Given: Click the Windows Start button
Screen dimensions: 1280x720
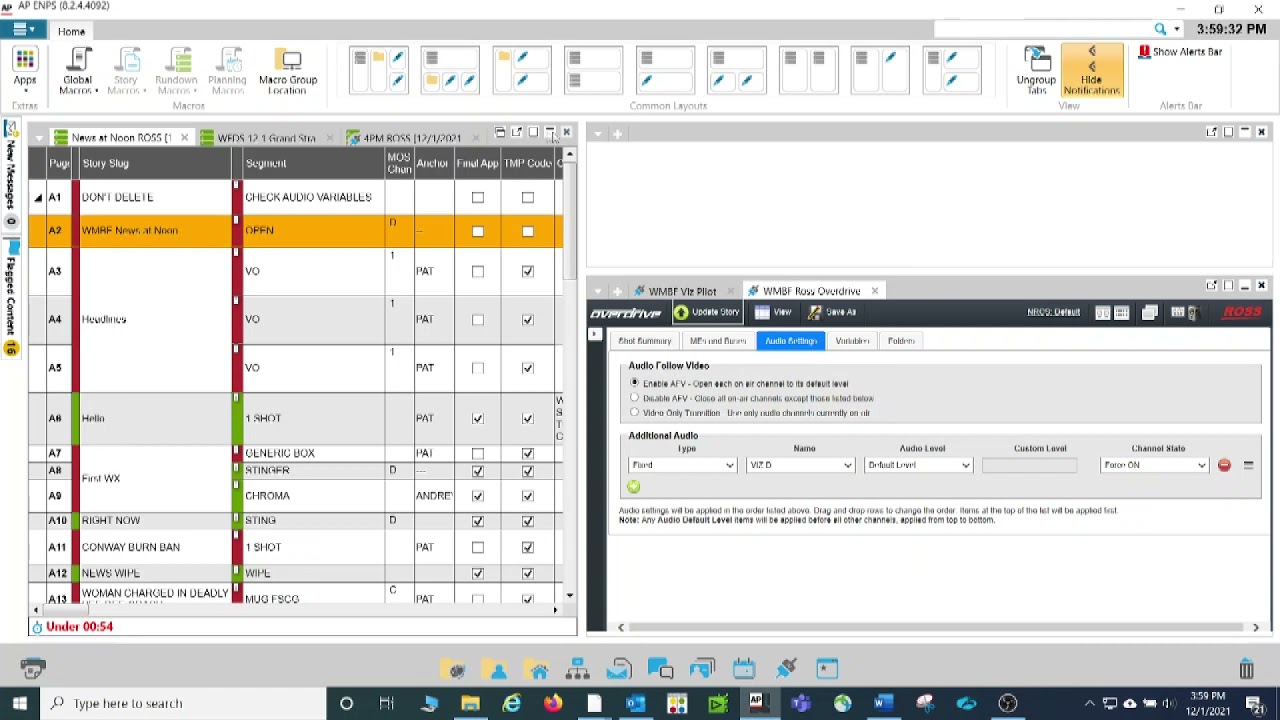Looking at the screenshot, I should 19,703.
